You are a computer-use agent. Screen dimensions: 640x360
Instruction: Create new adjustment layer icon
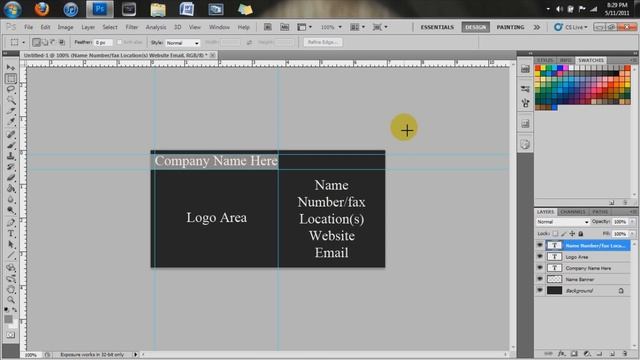tap(587, 353)
